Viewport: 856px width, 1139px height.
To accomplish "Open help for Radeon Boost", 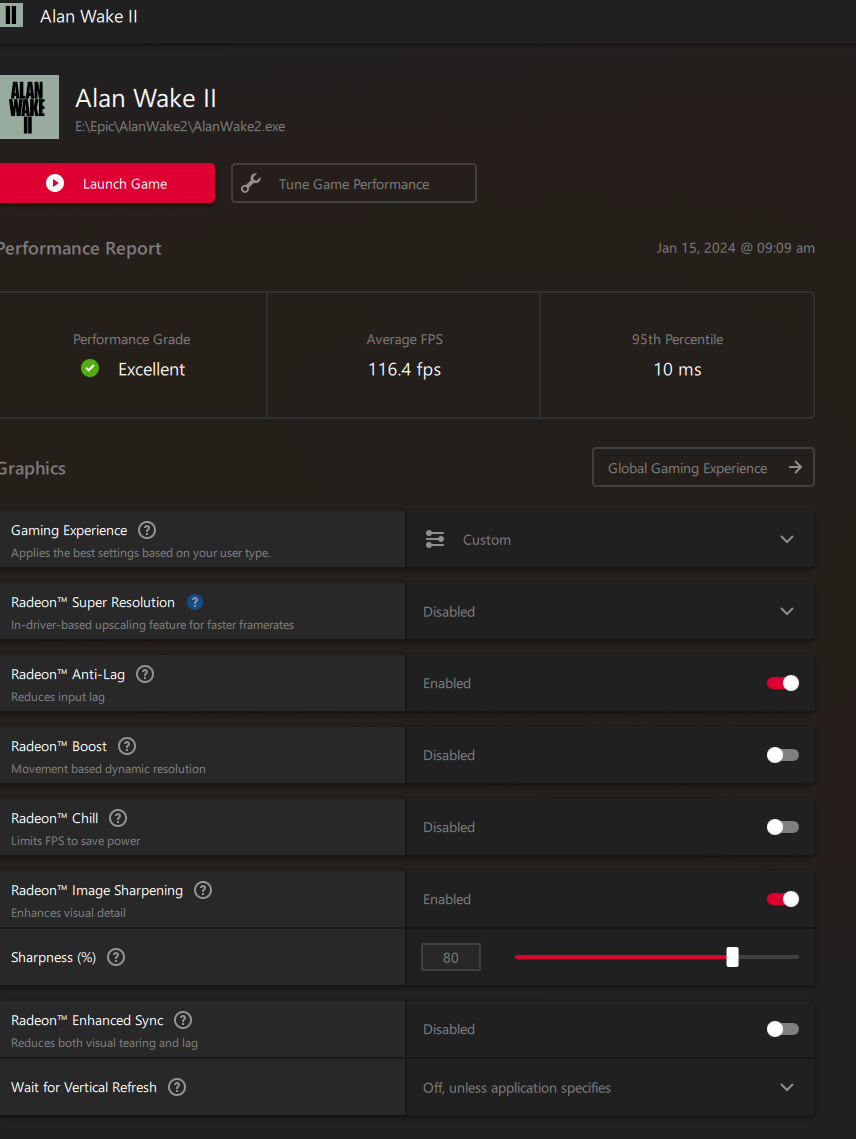I will click(x=127, y=746).
